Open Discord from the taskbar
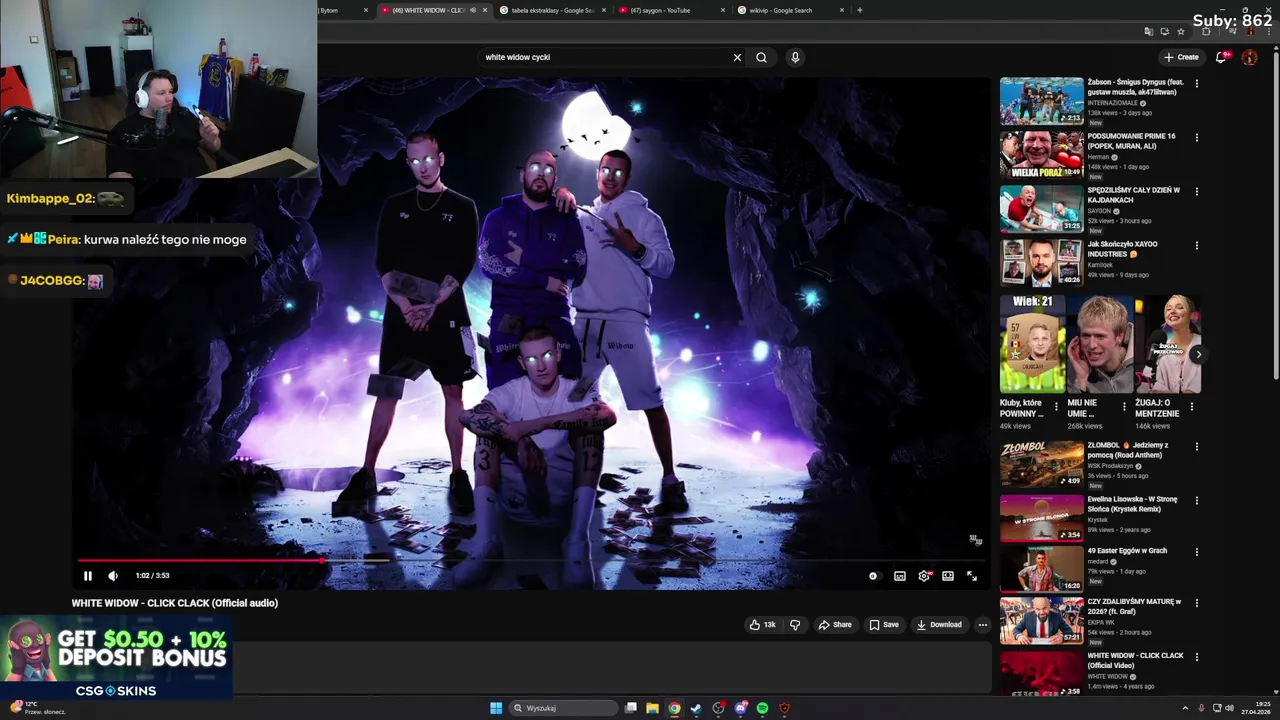 pos(740,708)
